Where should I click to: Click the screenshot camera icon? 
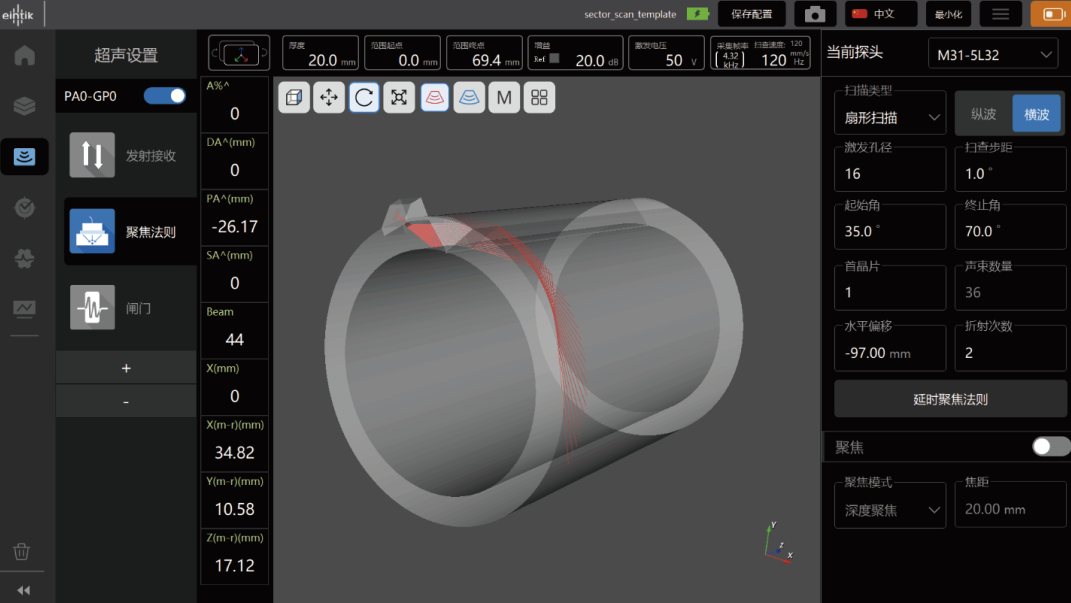pyautogui.click(x=815, y=14)
